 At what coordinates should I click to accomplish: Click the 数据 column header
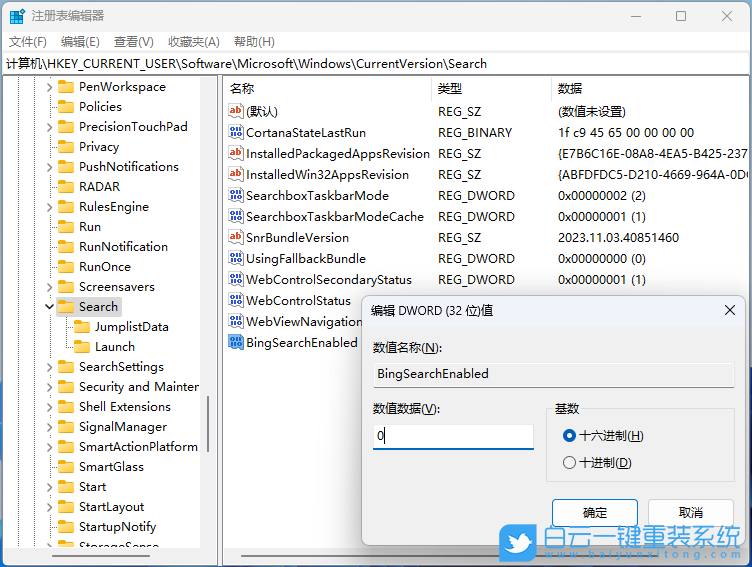point(650,88)
